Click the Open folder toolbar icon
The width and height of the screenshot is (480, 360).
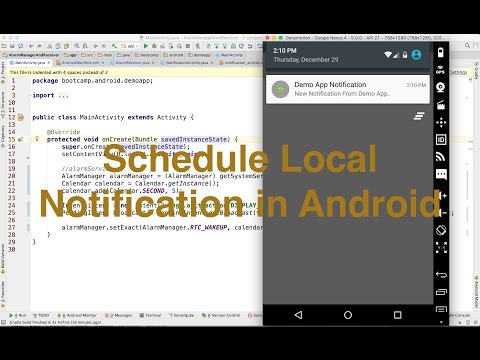4,46
